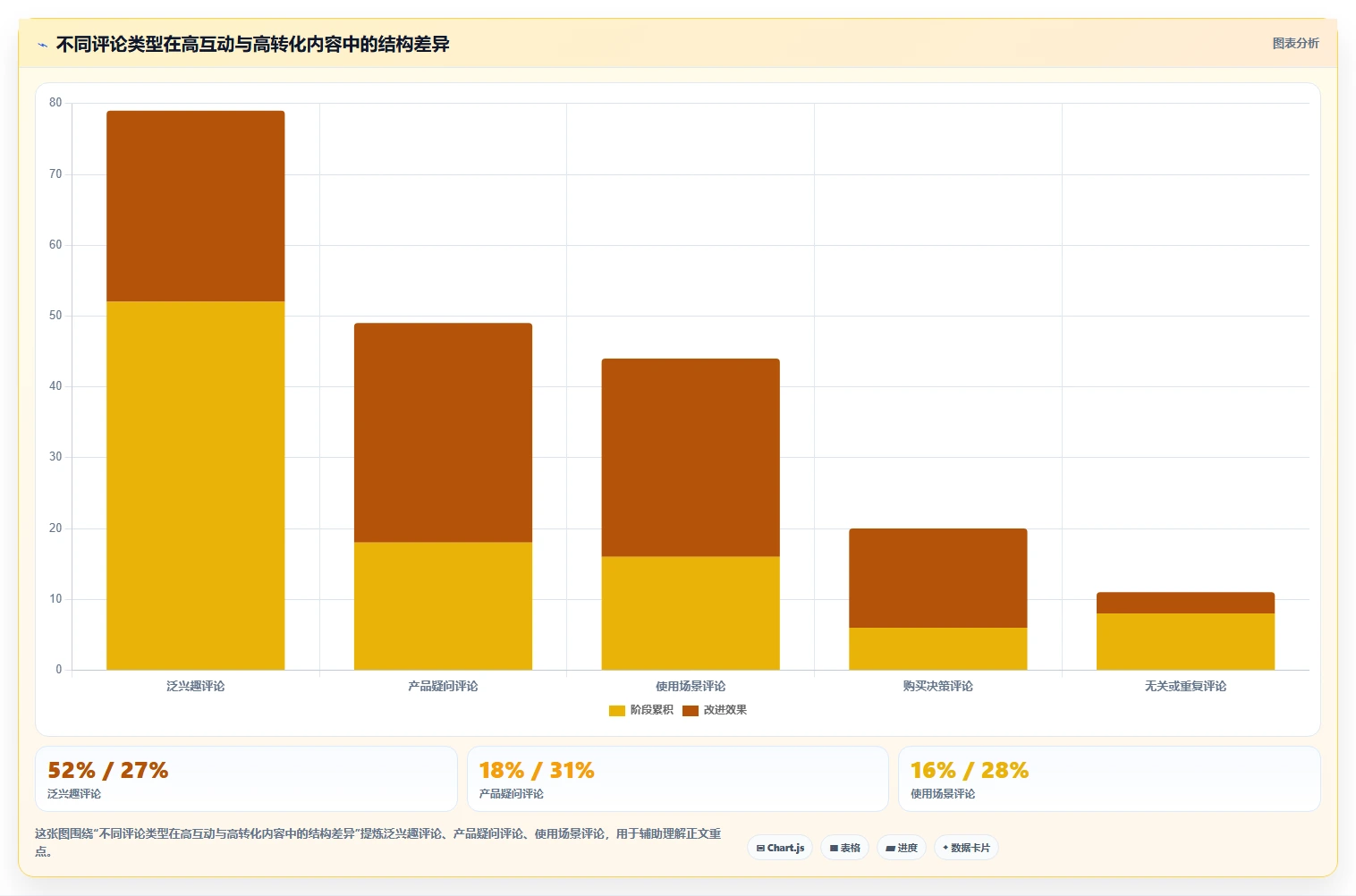Click the 80 y-axis tick label

[55, 103]
